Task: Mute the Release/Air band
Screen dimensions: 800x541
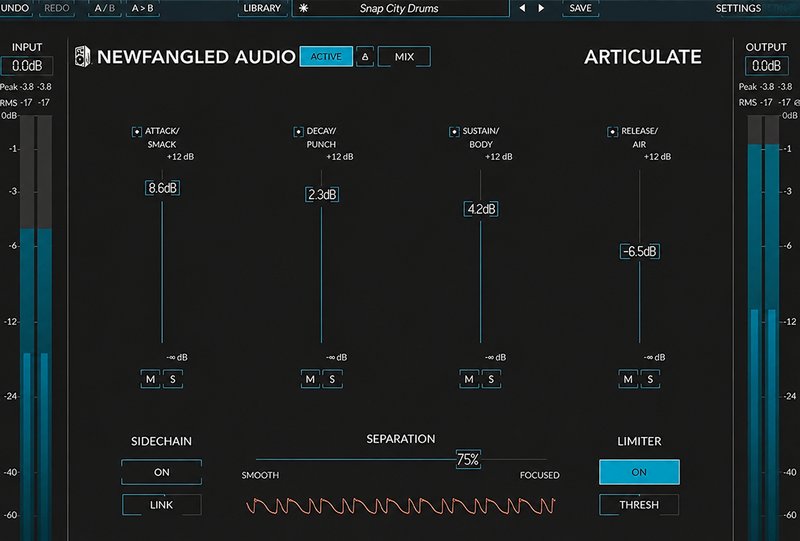Action: click(628, 379)
